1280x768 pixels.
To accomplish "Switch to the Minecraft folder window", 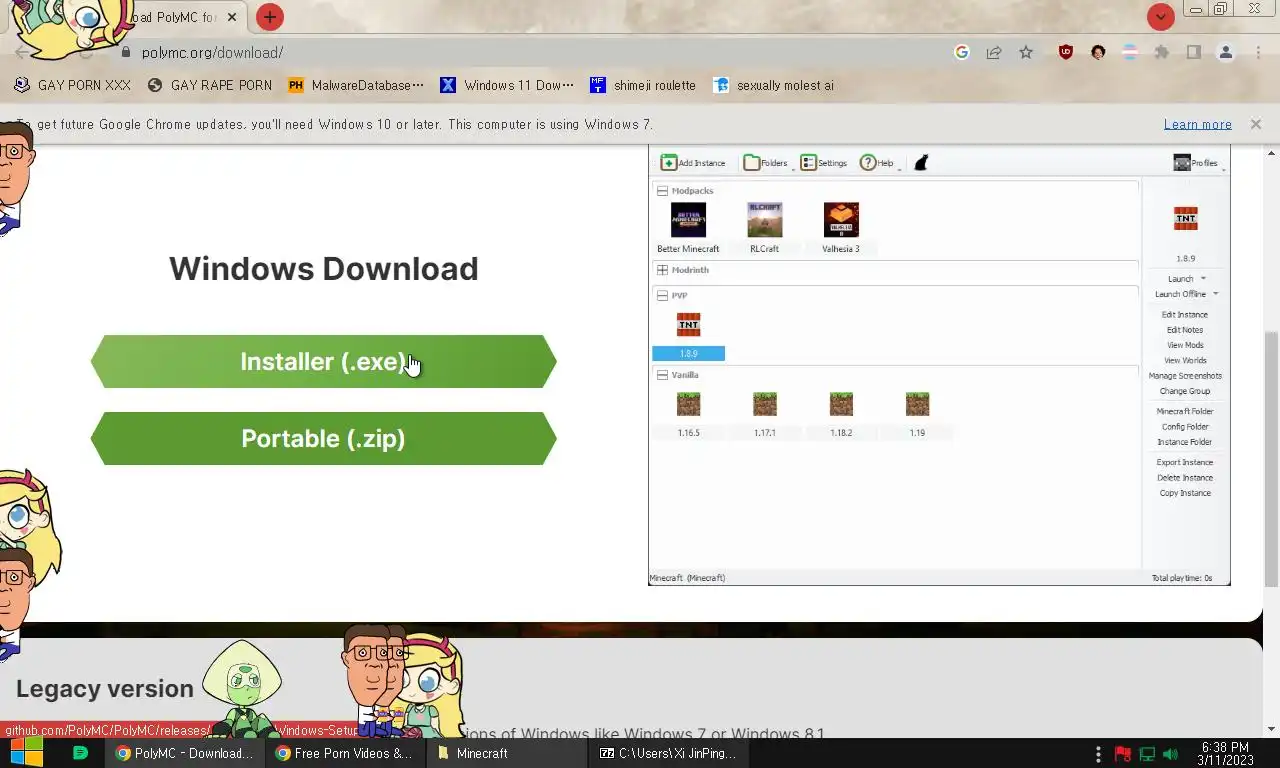I will pos(507,753).
